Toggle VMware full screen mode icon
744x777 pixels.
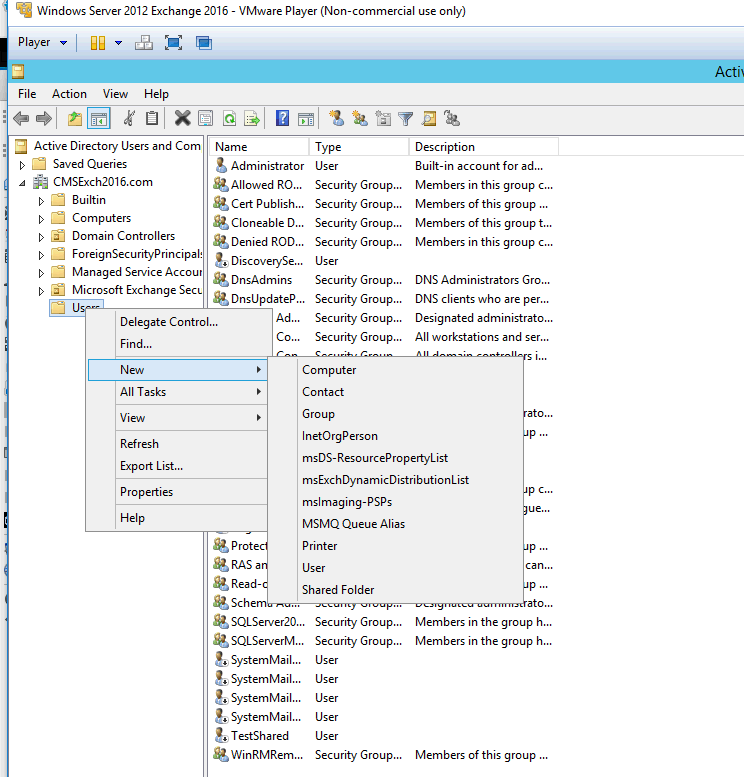click(174, 43)
